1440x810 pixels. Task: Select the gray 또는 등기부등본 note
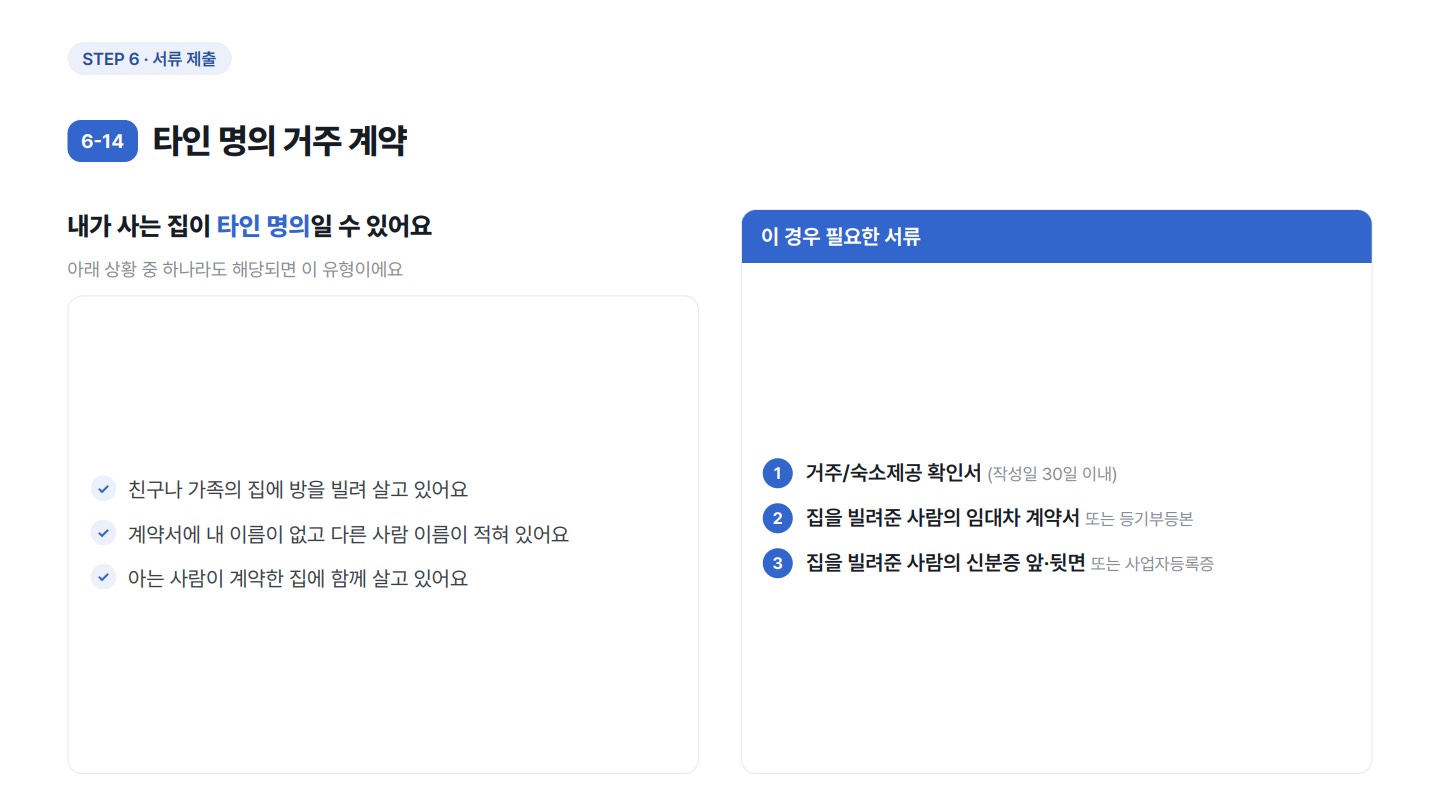click(x=1139, y=519)
